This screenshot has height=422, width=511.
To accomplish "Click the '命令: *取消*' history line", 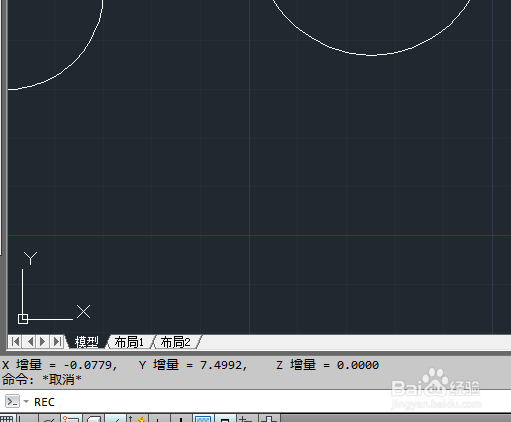I will point(42,379).
